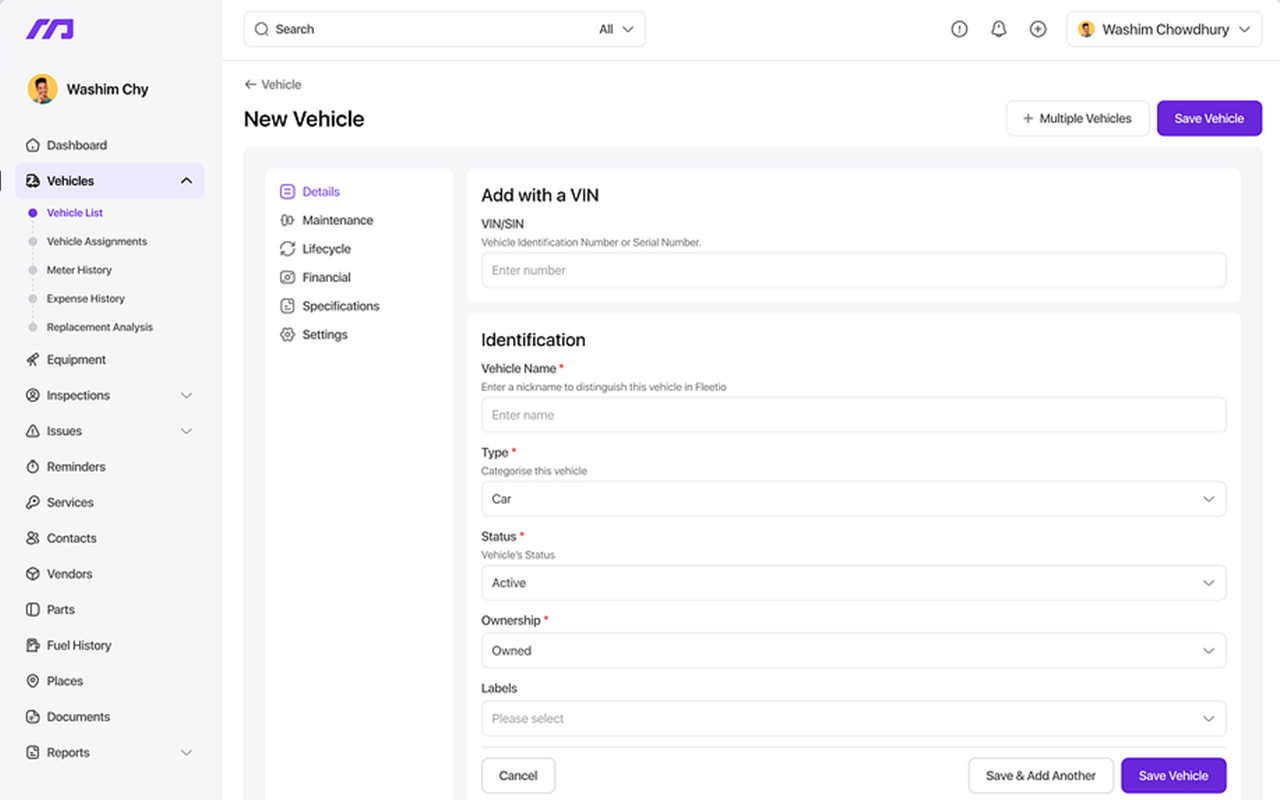Open the Labels select dropdown
This screenshot has height=800, width=1280.
pyautogui.click(x=853, y=719)
